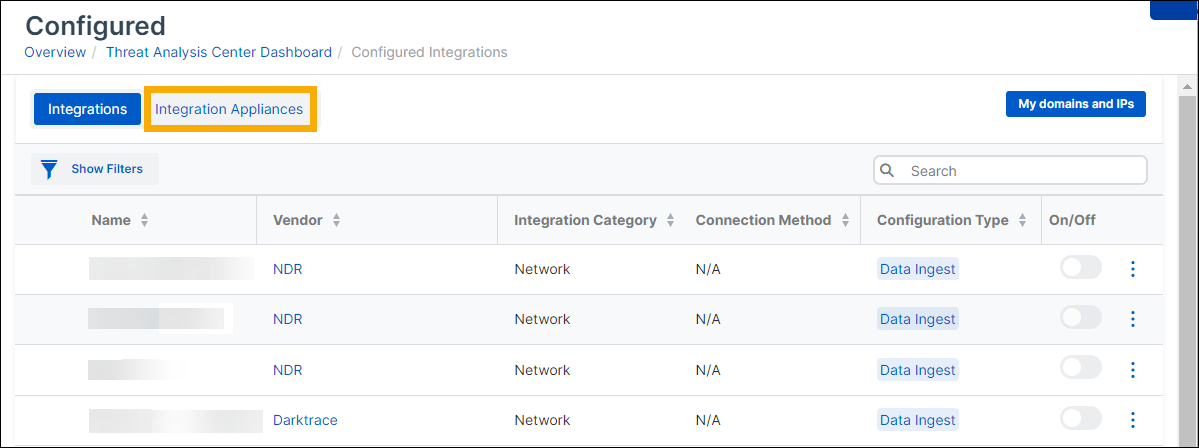Switch to Integration Appliances tab
This screenshot has width=1199, height=448.
tap(229, 109)
